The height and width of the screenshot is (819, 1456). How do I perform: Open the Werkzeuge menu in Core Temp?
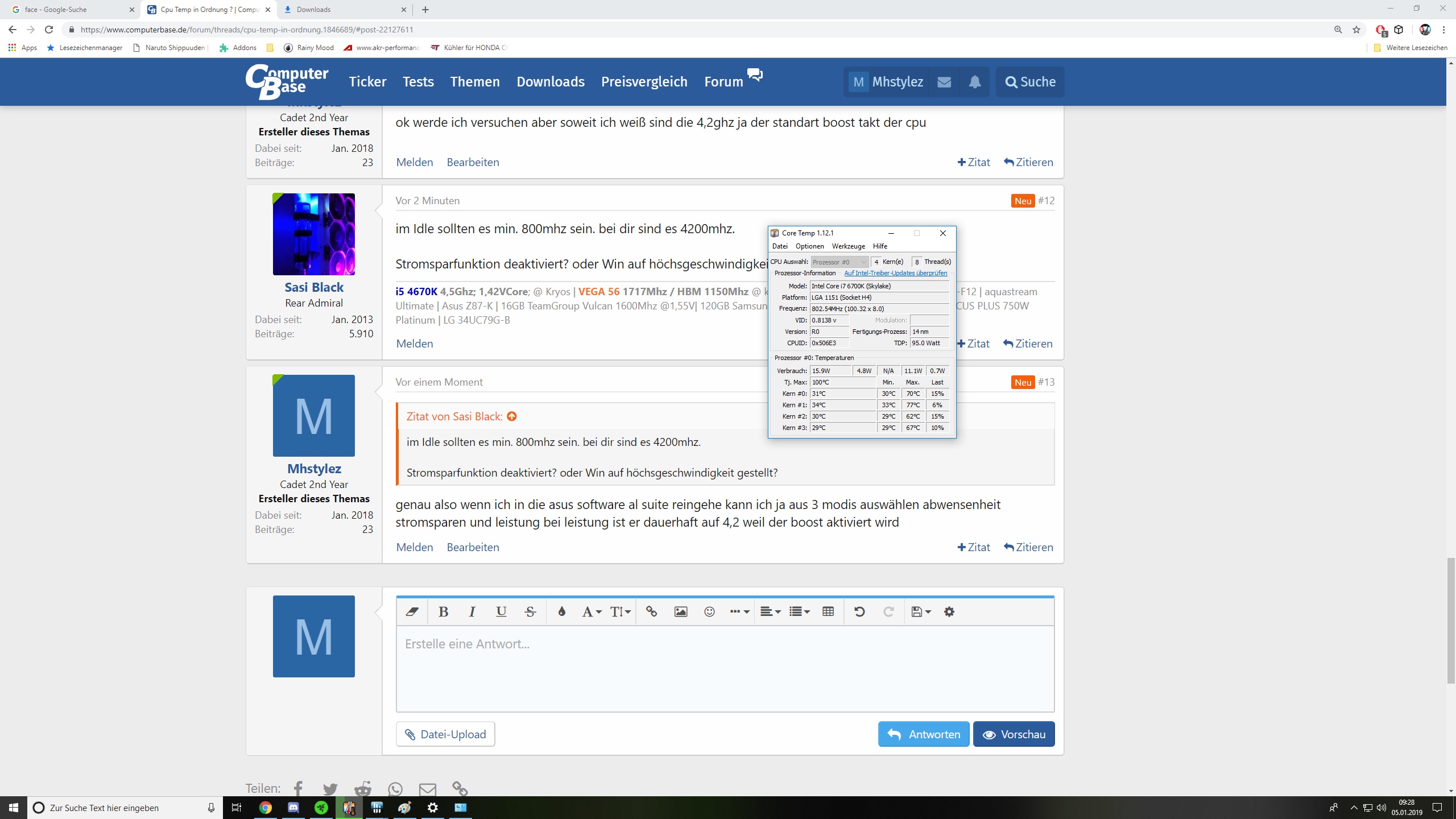tap(849, 246)
